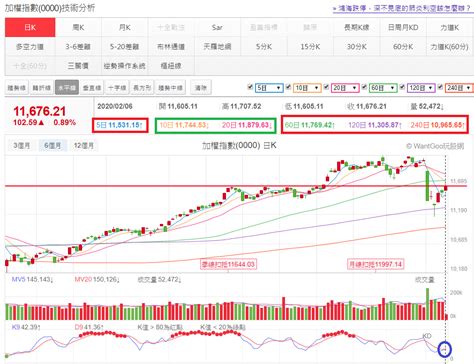Open the 長期K線 tab
The image size is (474, 364).
coord(357,27)
